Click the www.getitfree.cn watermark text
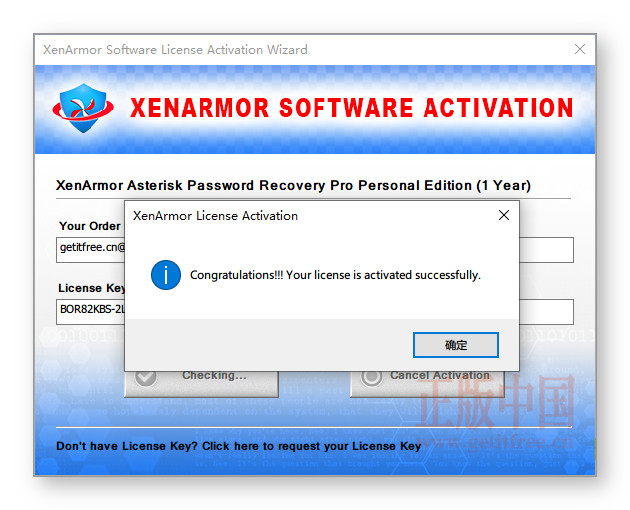Viewport: 630px width, 510px height. pos(496,442)
